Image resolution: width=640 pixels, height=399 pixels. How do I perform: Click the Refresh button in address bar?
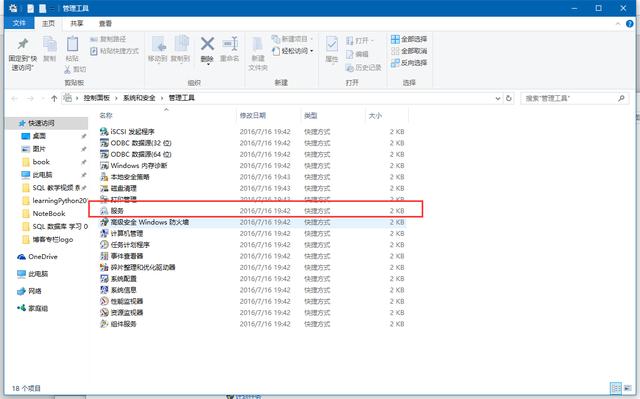tap(509, 98)
